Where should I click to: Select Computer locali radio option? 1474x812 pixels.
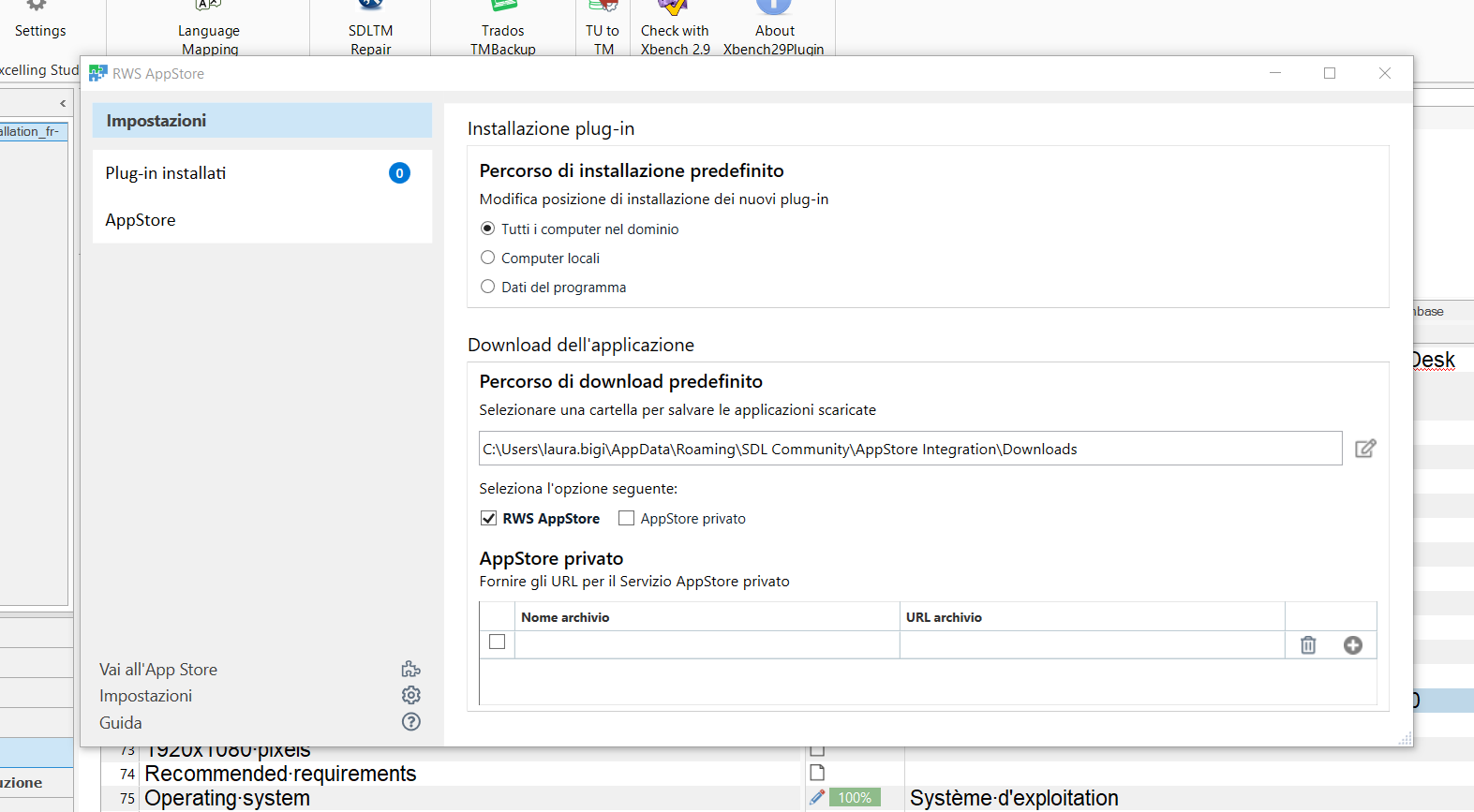[541, 258]
